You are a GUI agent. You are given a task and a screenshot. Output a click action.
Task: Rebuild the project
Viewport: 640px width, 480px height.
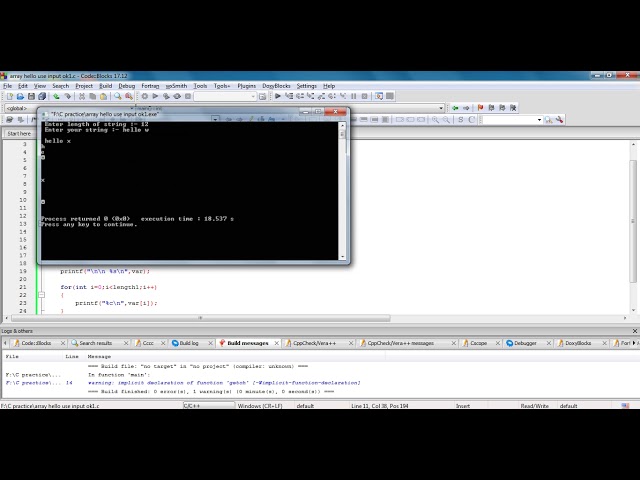coord(177,96)
